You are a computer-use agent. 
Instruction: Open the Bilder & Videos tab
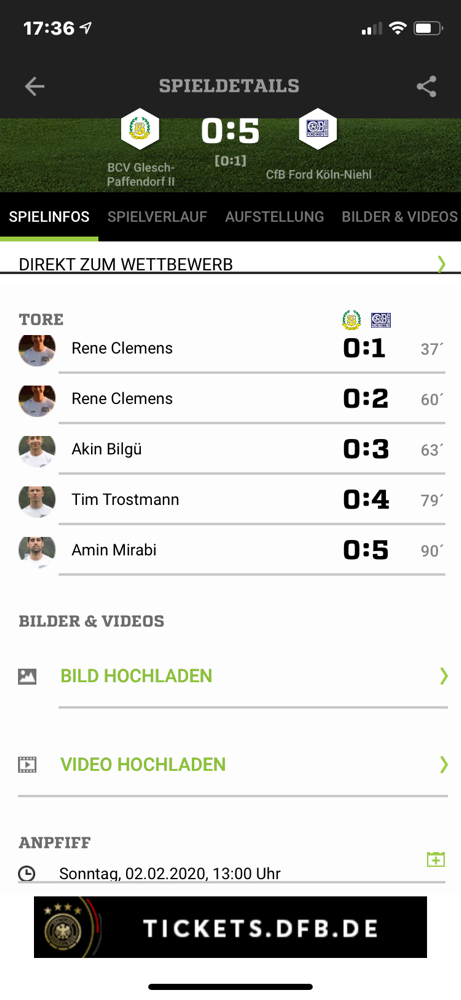[x=400, y=217]
